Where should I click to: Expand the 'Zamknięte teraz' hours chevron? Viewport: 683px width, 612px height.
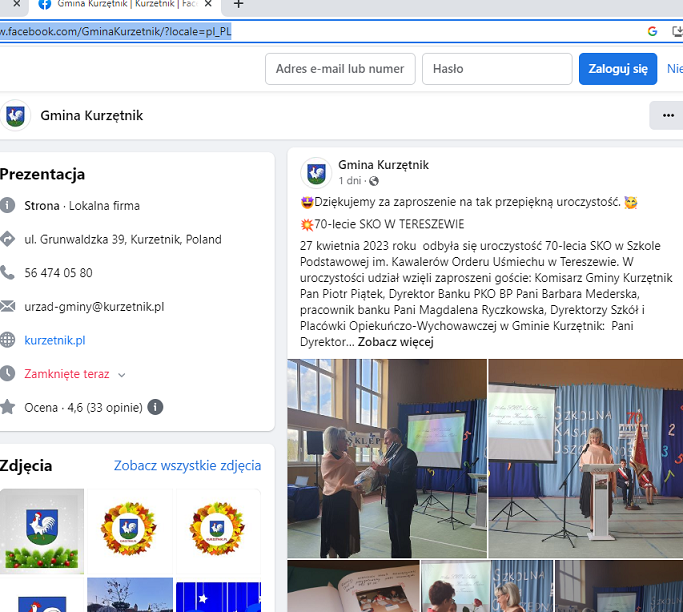[x=122, y=375]
